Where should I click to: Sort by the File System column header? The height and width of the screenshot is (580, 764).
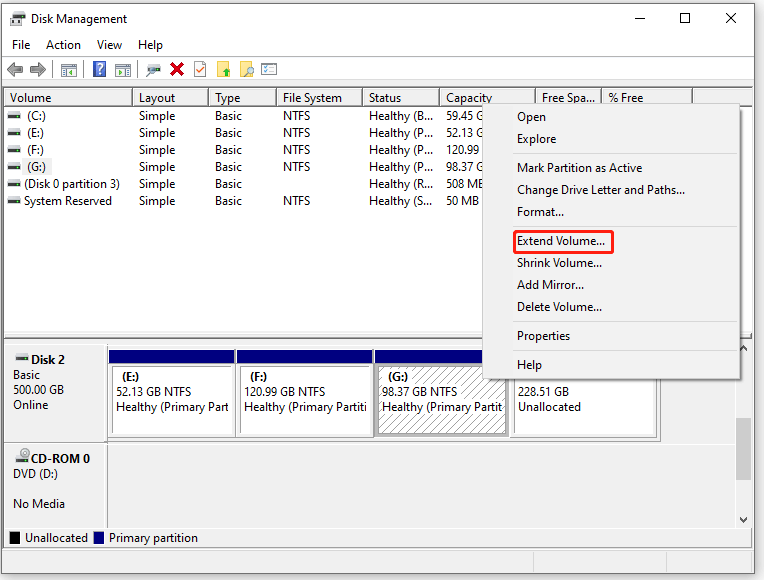[x=320, y=97]
